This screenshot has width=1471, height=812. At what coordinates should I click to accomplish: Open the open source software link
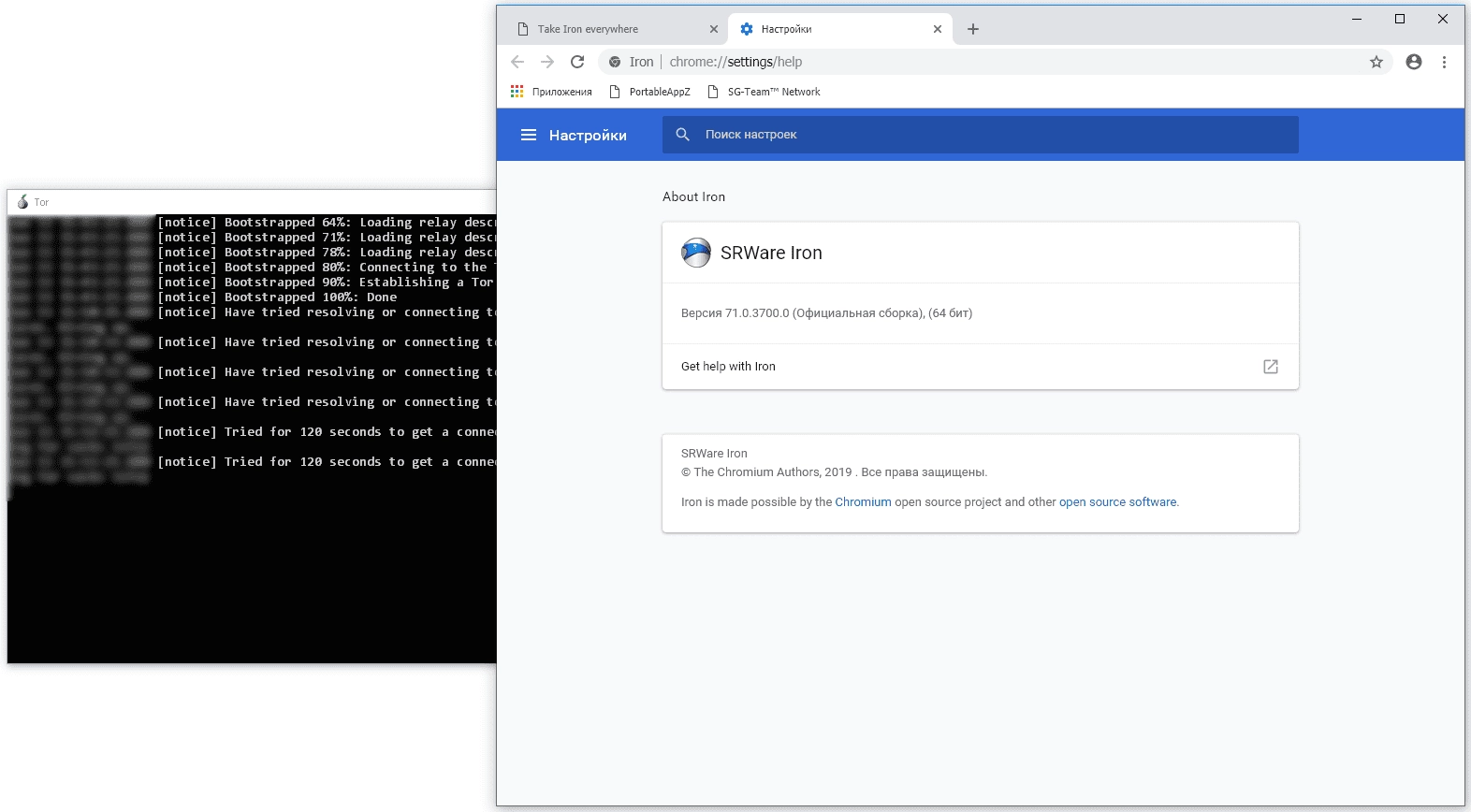click(1117, 502)
